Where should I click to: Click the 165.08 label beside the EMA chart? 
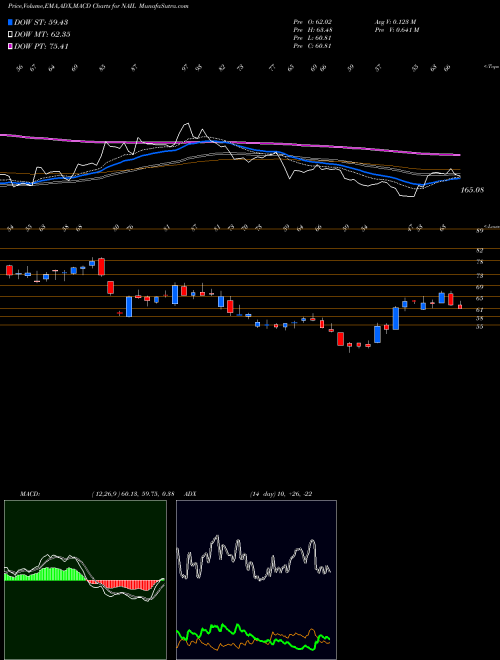pyautogui.click(x=472, y=190)
